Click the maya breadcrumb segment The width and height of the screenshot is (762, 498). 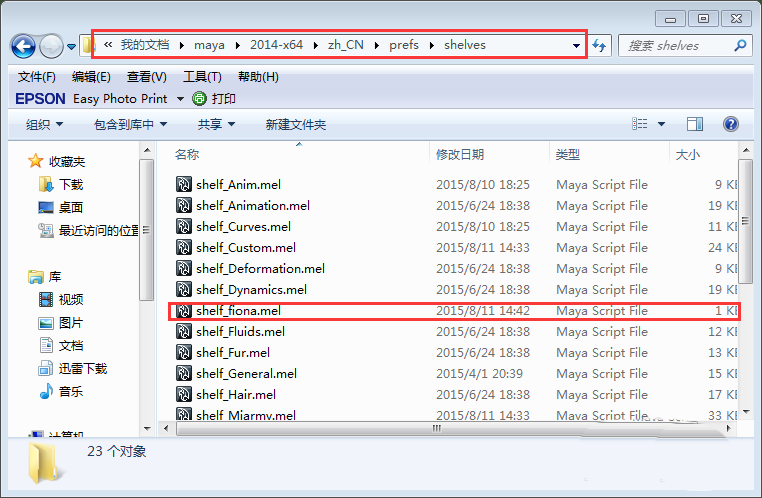point(209,45)
